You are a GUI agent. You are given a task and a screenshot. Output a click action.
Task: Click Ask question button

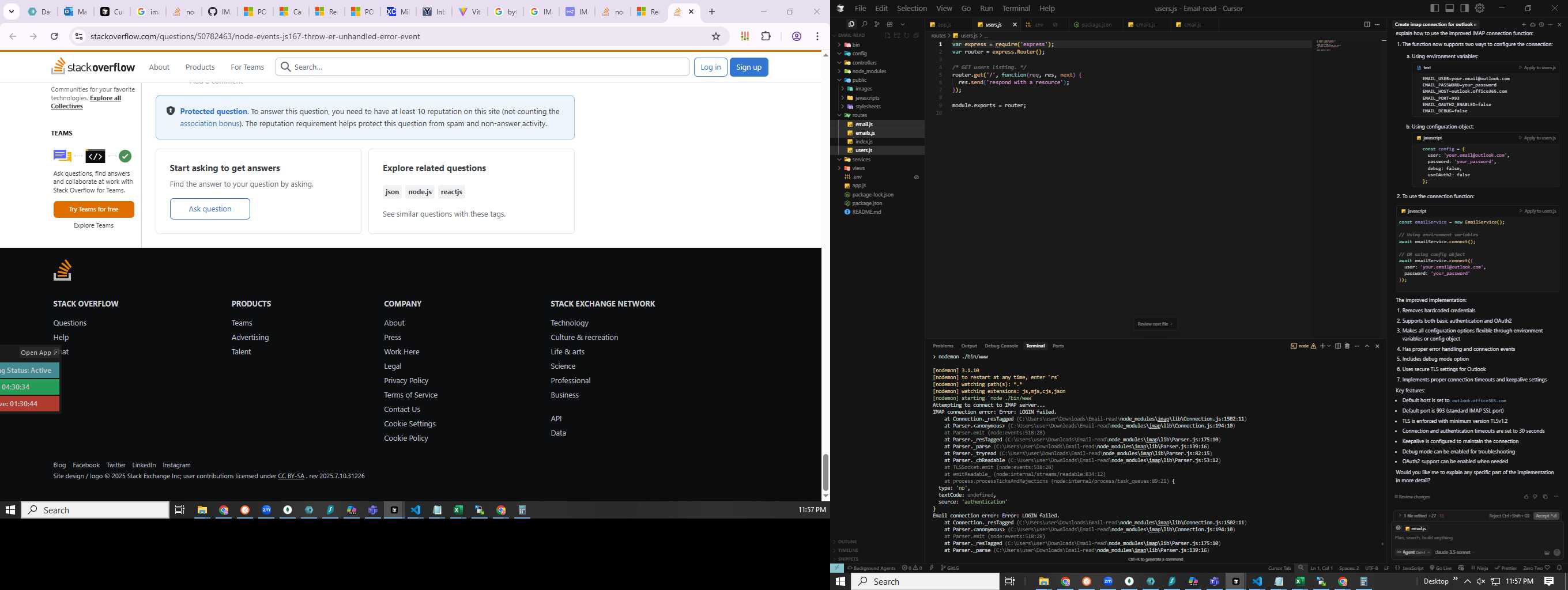tap(210, 209)
